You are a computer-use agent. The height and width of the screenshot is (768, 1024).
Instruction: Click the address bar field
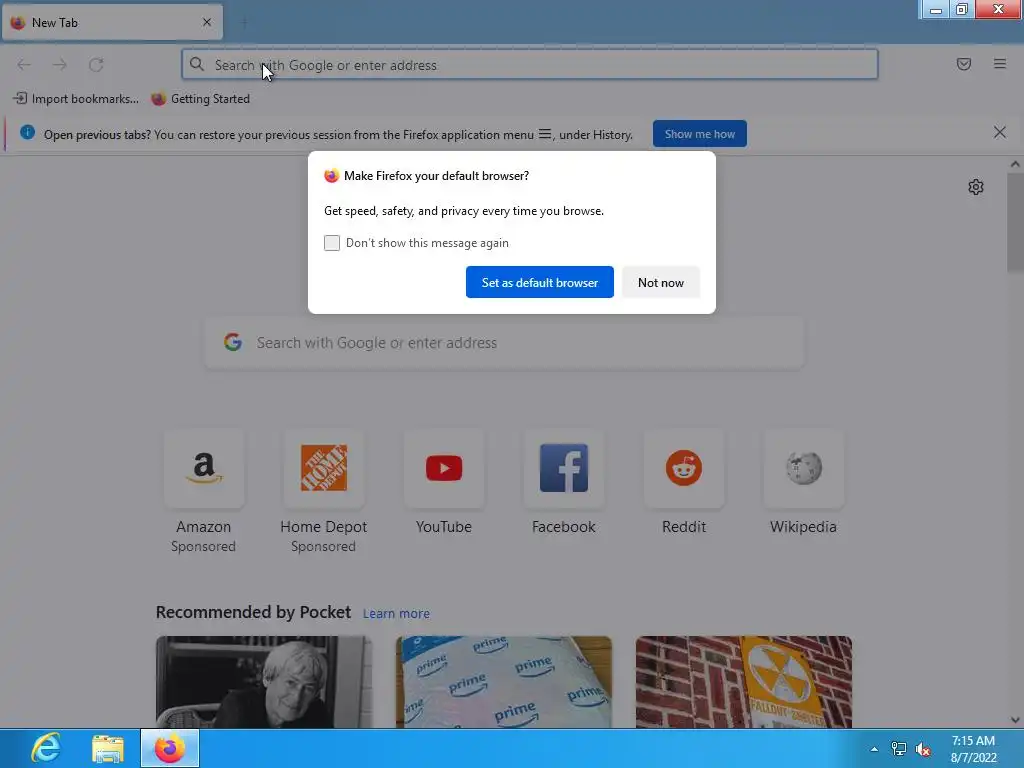pyautogui.click(x=530, y=65)
